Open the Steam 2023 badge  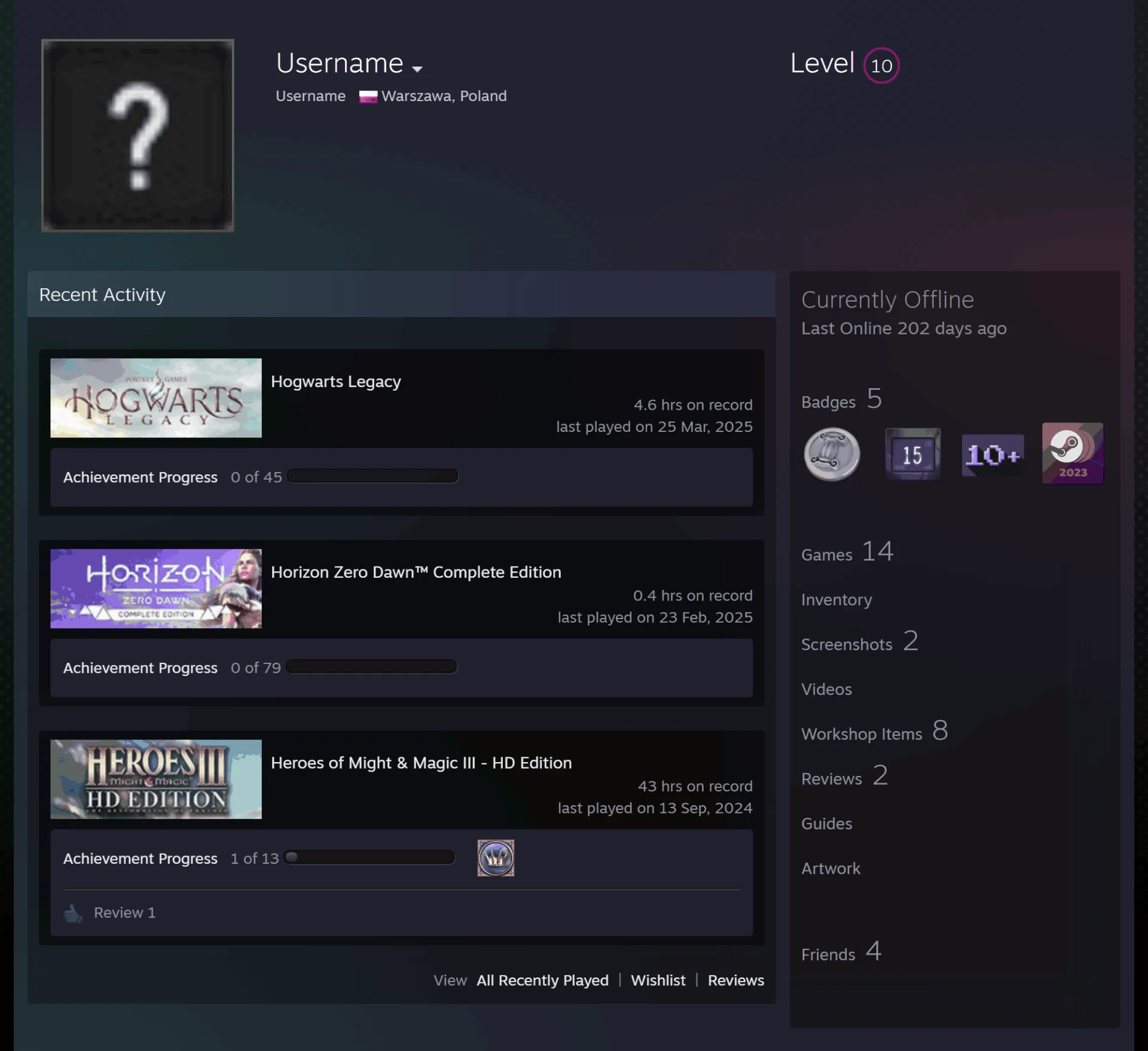[x=1073, y=453]
